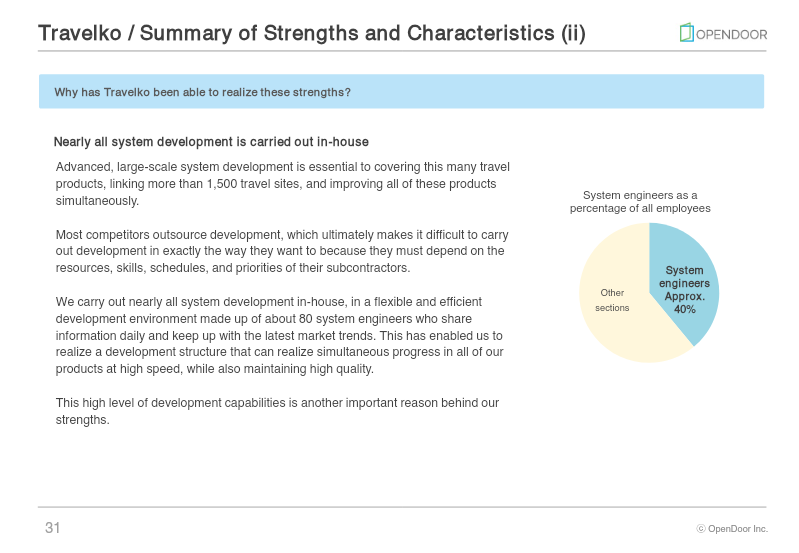Click the footer divider line above page number
This screenshot has width=799, height=553.
pyautogui.click(x=402, y=507)
